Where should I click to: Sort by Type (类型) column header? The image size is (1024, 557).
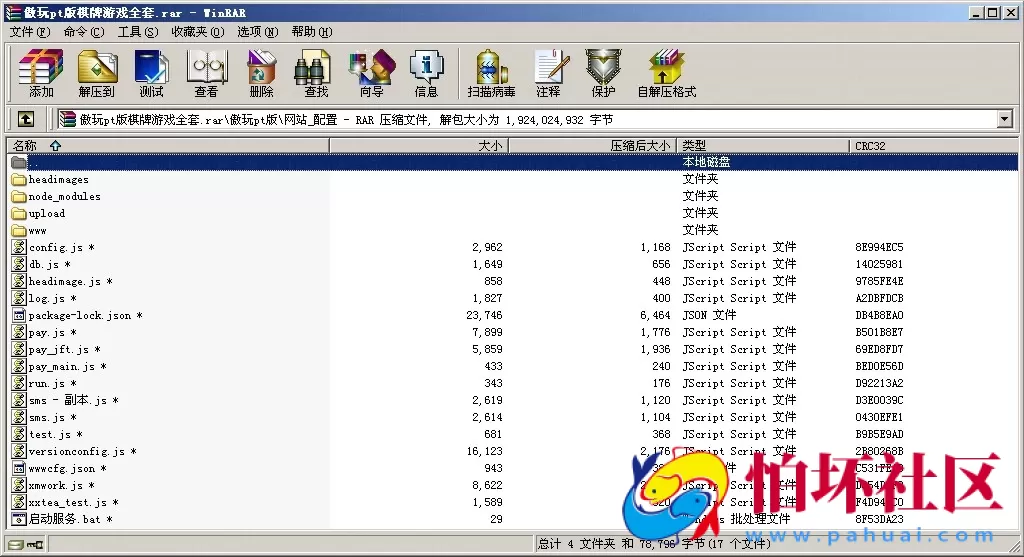(763, 146)
